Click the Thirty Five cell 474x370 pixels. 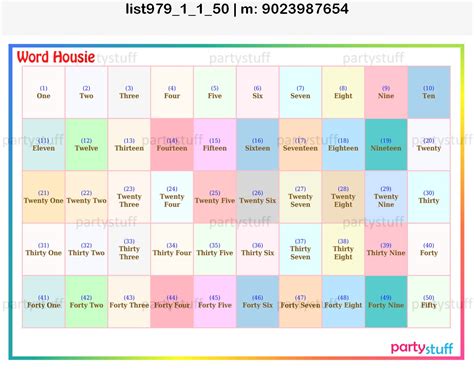click(x=215, y=249)
